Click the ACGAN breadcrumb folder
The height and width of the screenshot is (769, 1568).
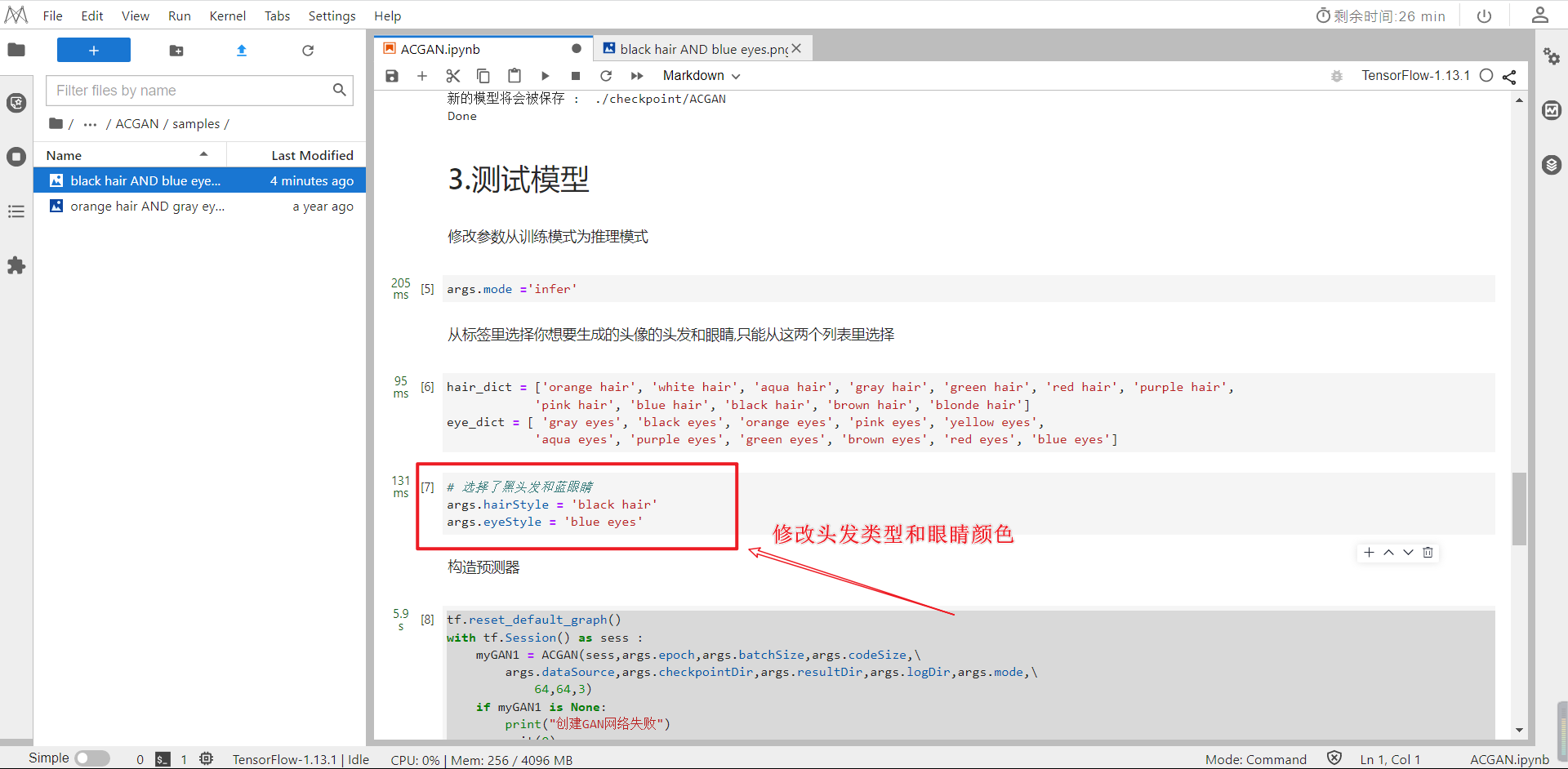tap(137, 124)
